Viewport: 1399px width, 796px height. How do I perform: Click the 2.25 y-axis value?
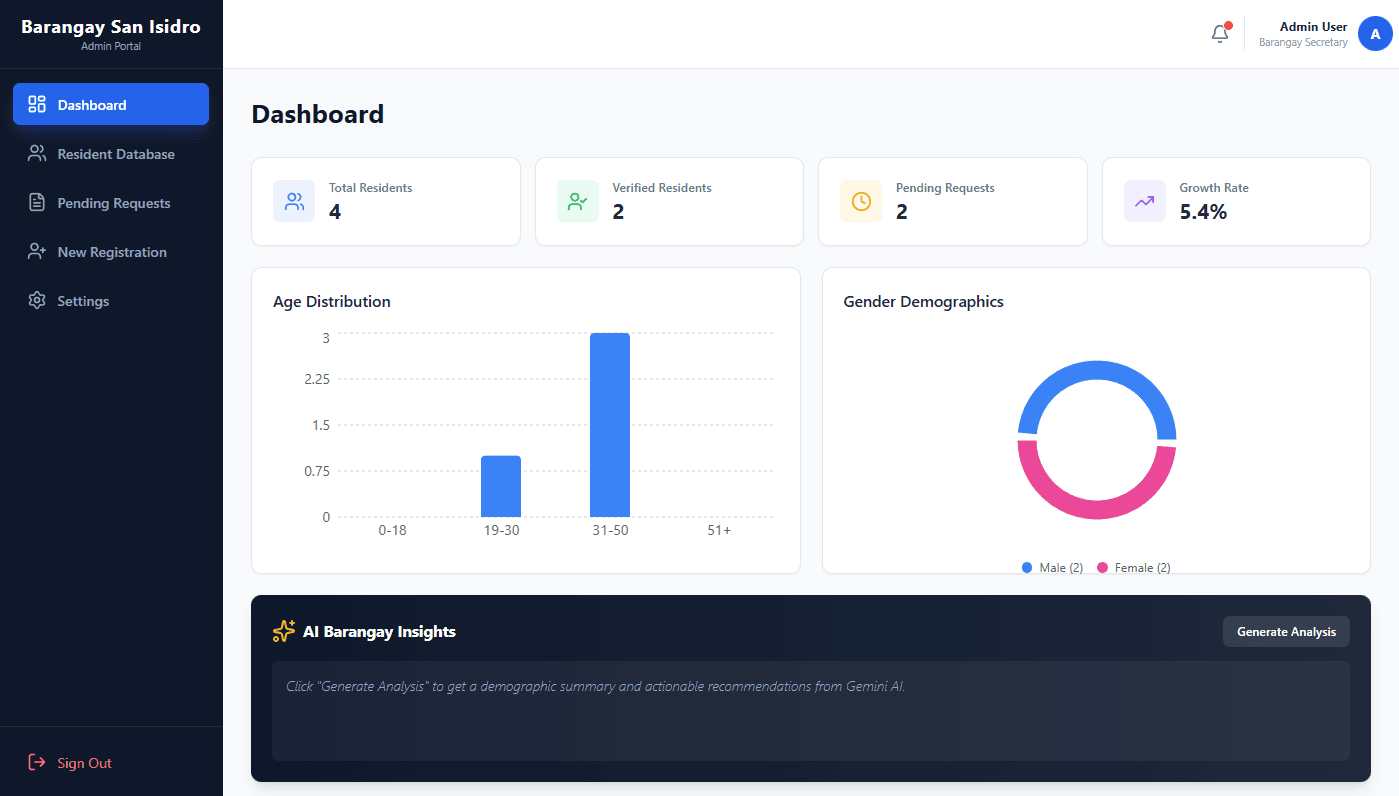(317, 378)
